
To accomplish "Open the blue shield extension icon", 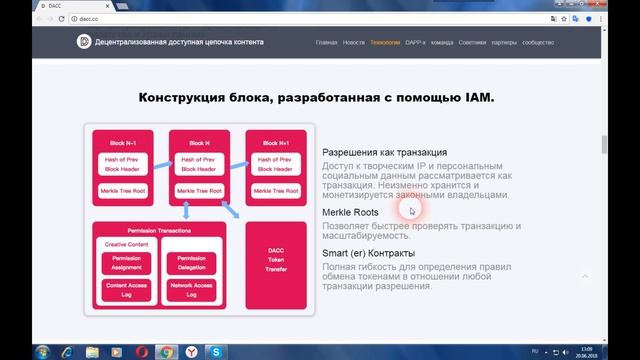I will (589, 19).
